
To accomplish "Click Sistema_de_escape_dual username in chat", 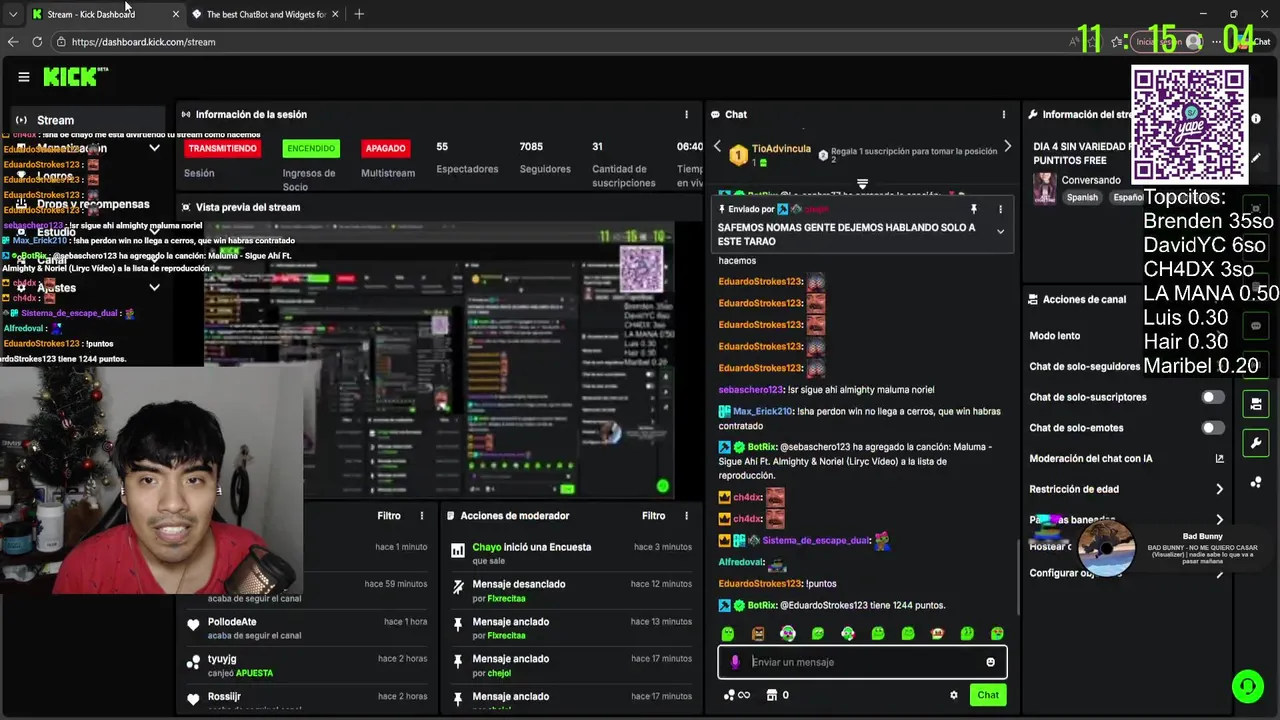I will 816,541.
